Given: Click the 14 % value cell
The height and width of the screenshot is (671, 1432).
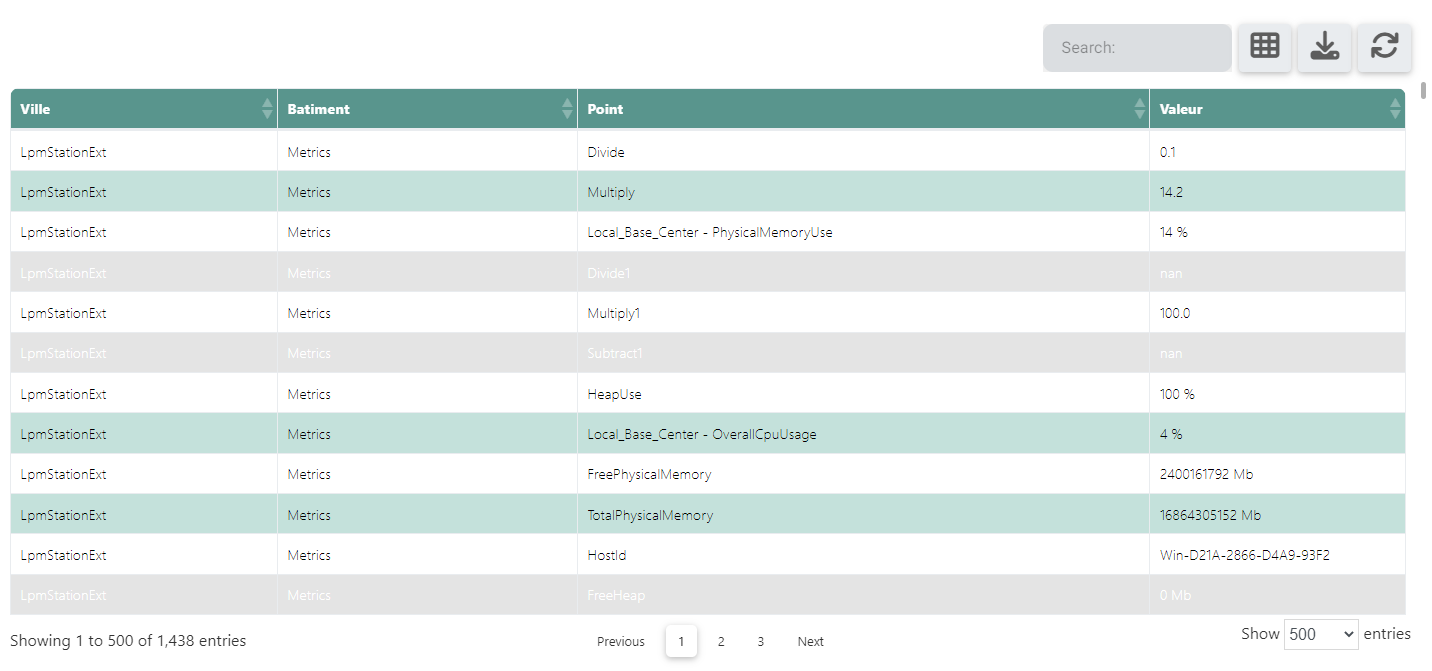Looking at the screenshot, I should click(1277, 232).
